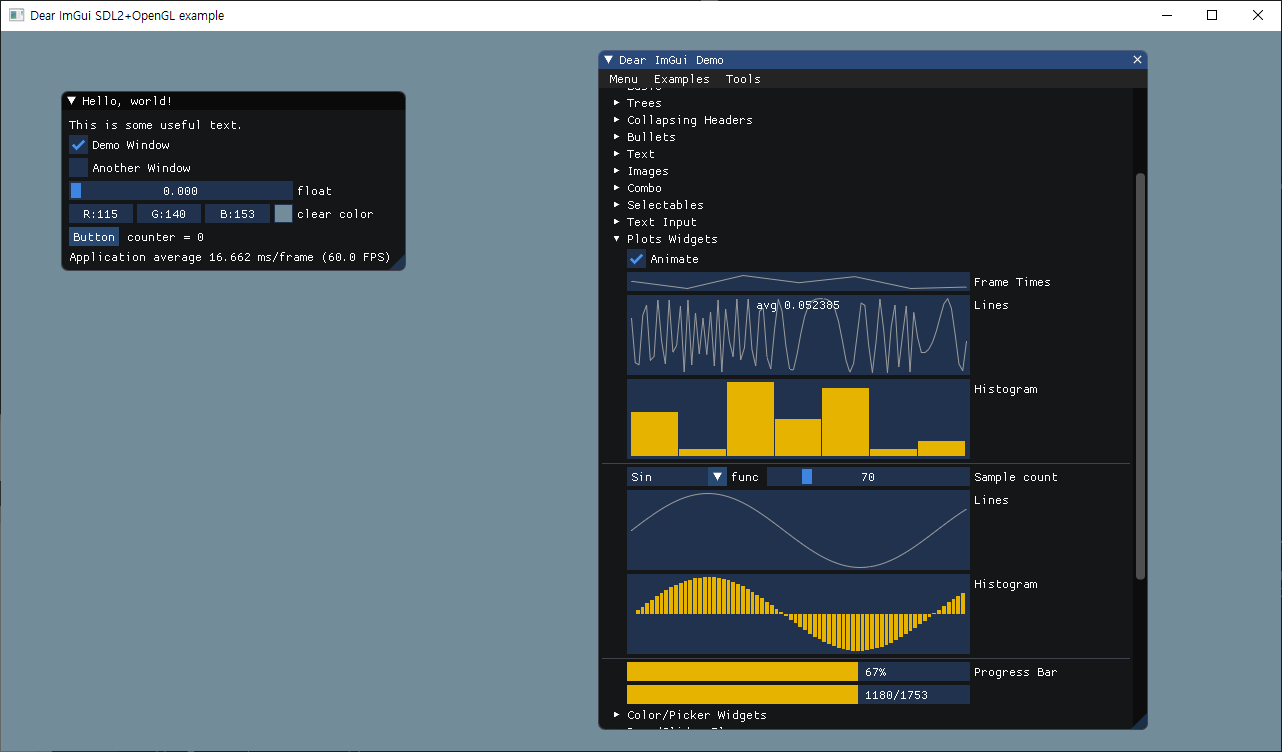The height and width of the screenshot is (752, 1282).
Task: Click the sine-shaped Histogram plot
Action: (x=798, y=614)
